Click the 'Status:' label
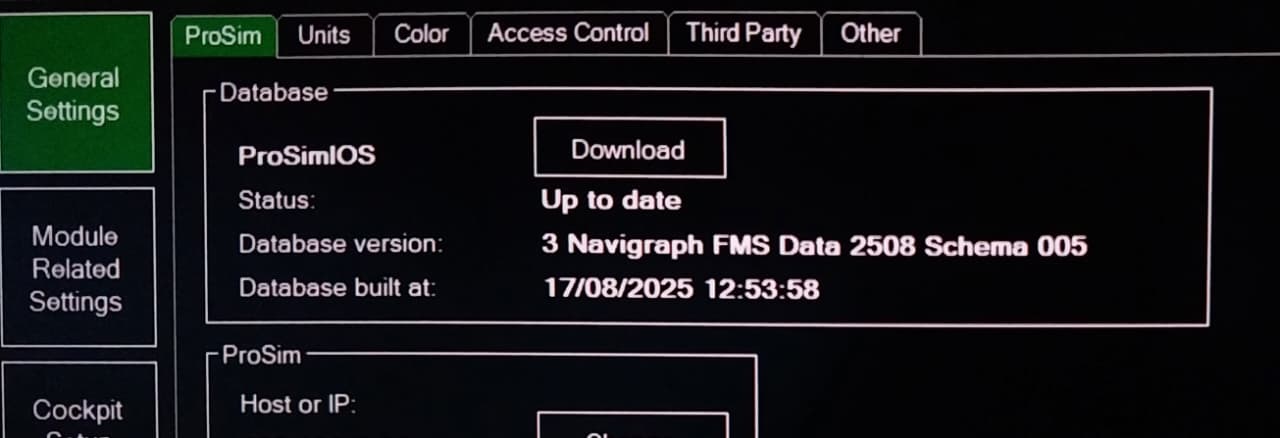The width and height of the screenshot is (1280, 438). [x=276, y=200]
